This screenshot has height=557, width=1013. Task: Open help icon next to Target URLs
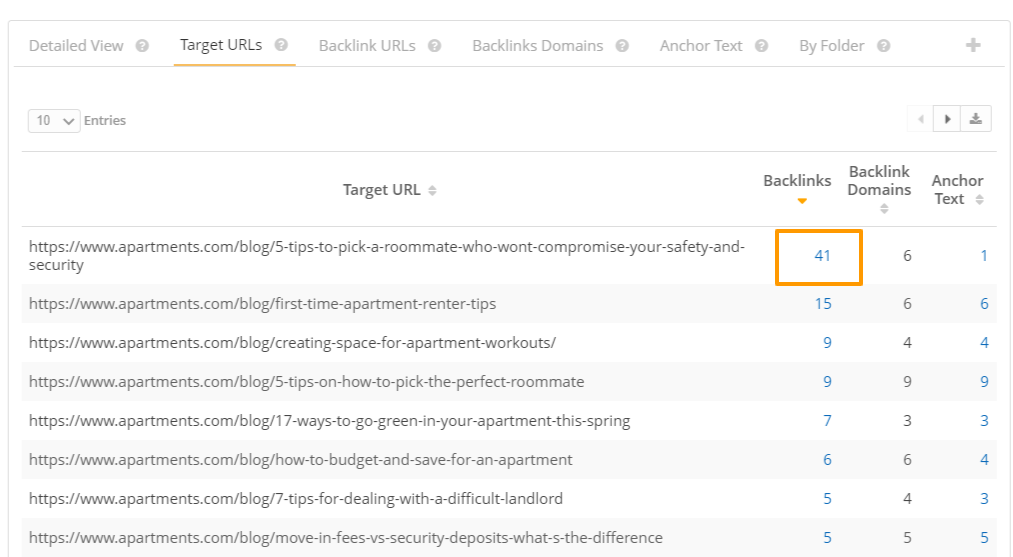[x=281, y=45]
